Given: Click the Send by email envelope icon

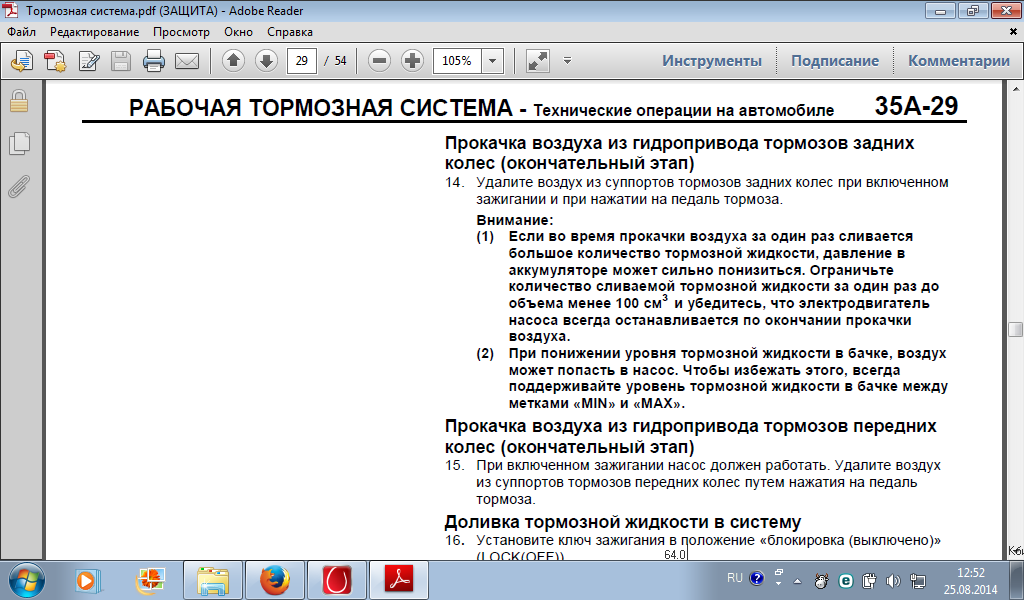Looking at the screenshot, I should coord(187,61).
